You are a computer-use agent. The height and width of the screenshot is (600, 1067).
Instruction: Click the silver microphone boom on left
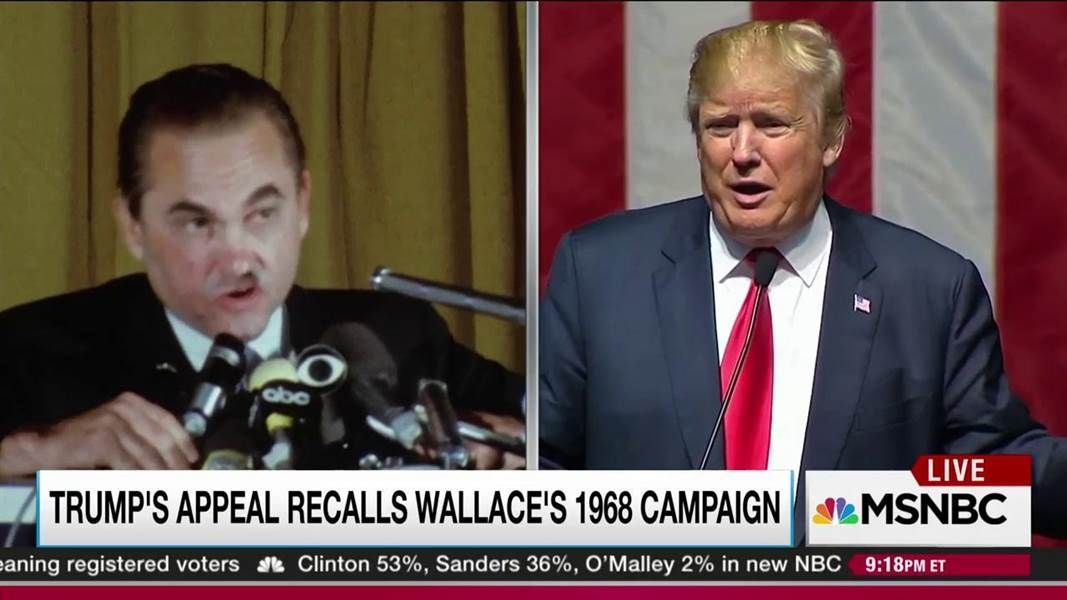447,294
